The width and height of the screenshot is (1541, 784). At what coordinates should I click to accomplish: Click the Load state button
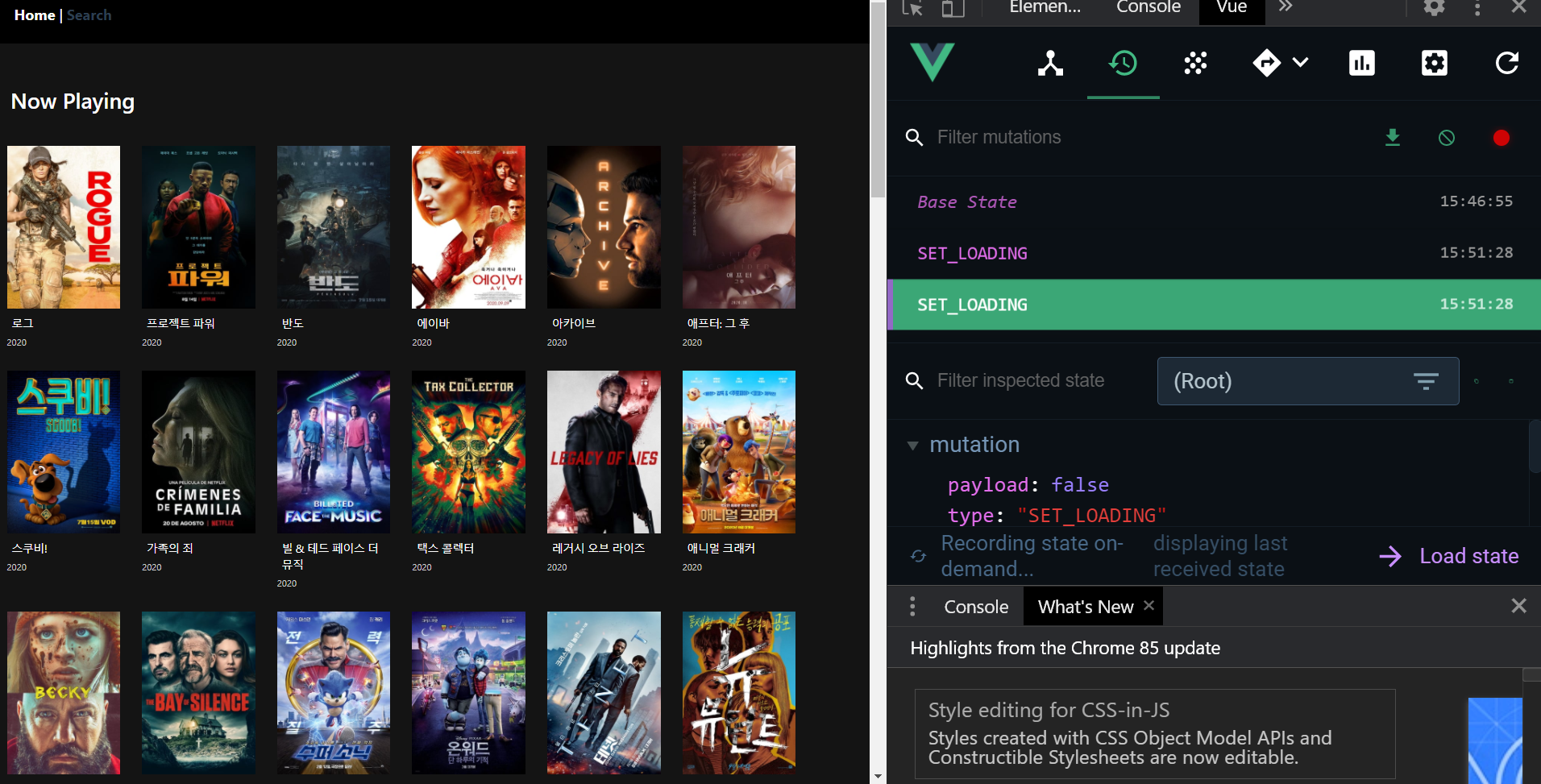1449,556
